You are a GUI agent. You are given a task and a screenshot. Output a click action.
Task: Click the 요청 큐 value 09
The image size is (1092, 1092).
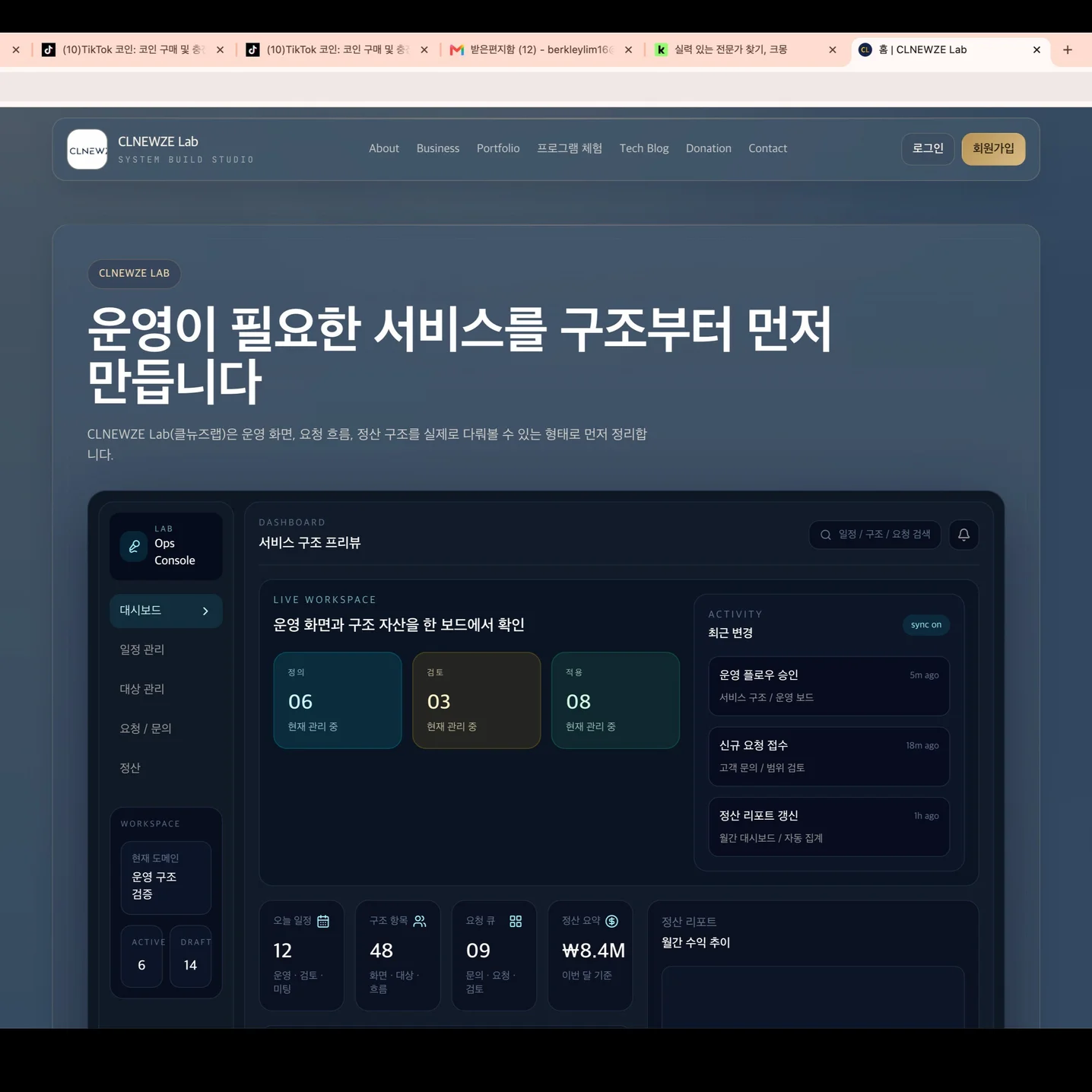tap(478, 951)
